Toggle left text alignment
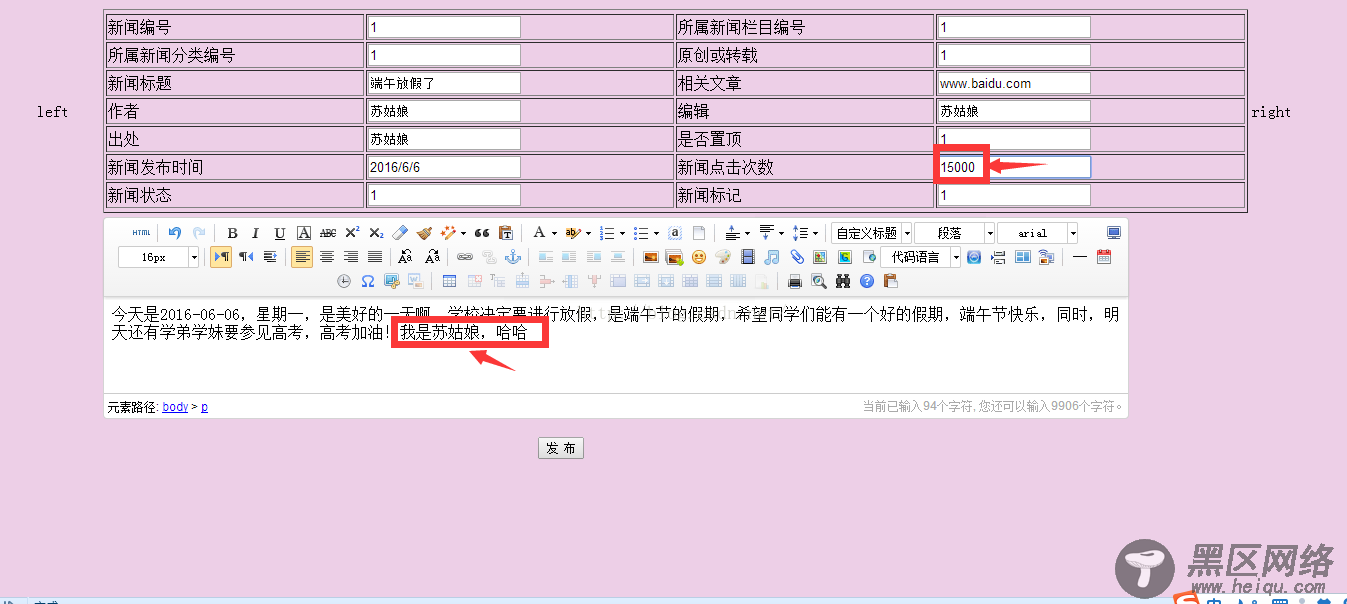Image resolution: width=1347 pixels, height=604 pixels. (x=302, y=257)
